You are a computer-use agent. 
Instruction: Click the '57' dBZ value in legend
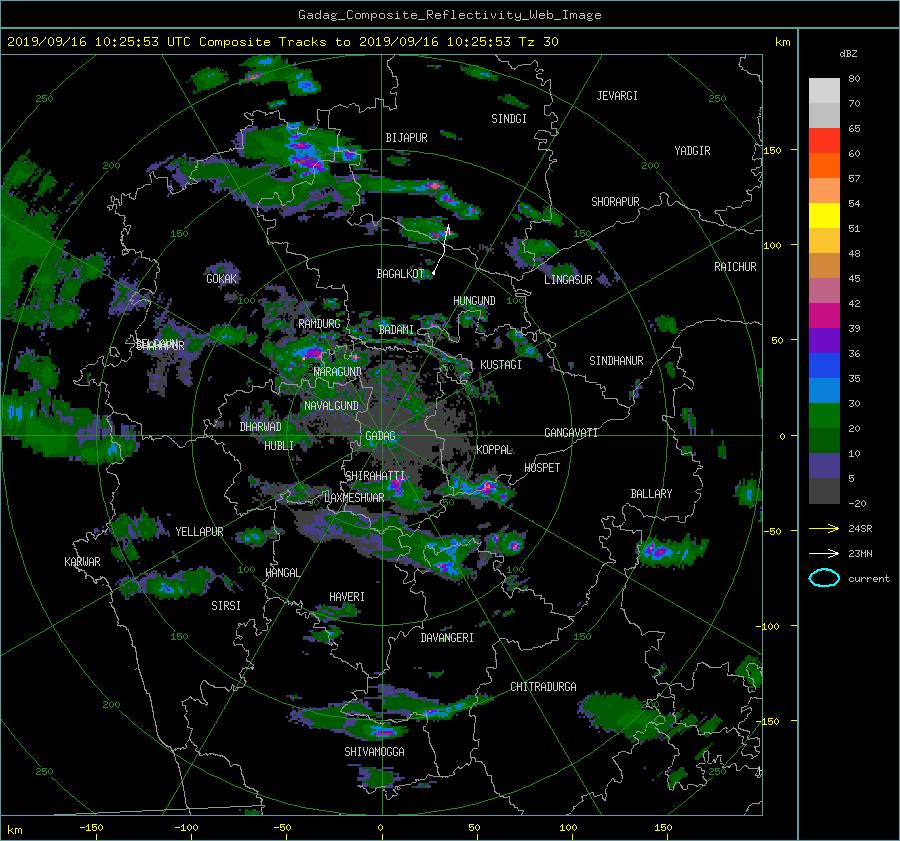click(854, 179)
